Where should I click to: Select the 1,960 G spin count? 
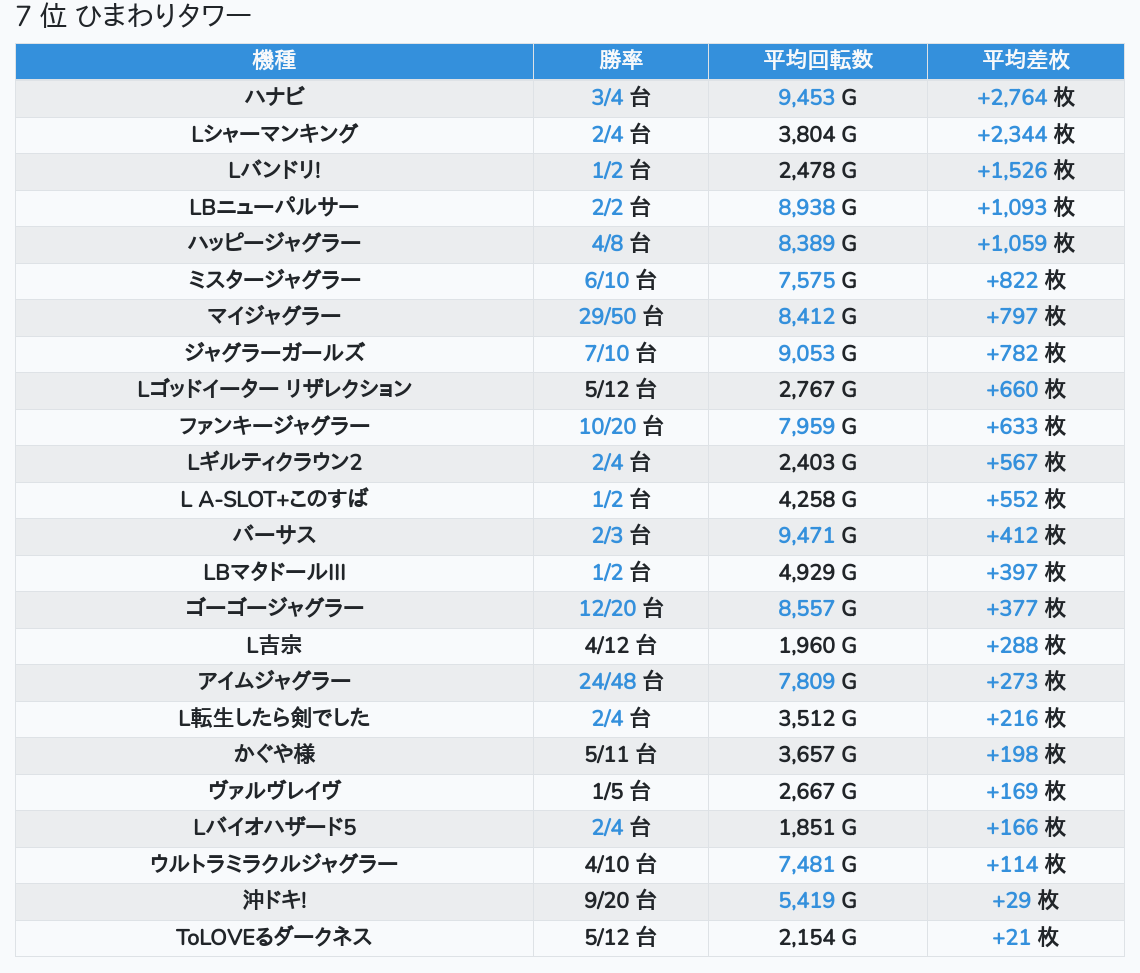coord(818,645)
